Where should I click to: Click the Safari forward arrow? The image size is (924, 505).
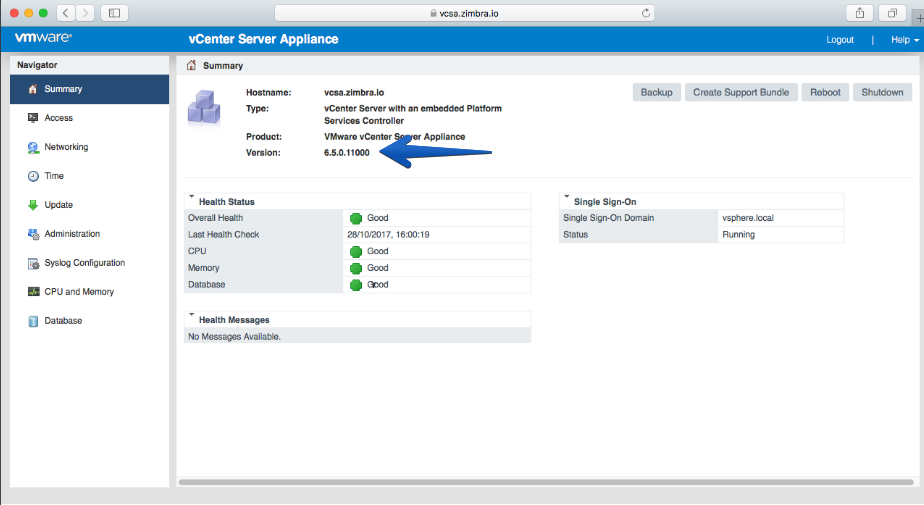[x=85, y=13]
